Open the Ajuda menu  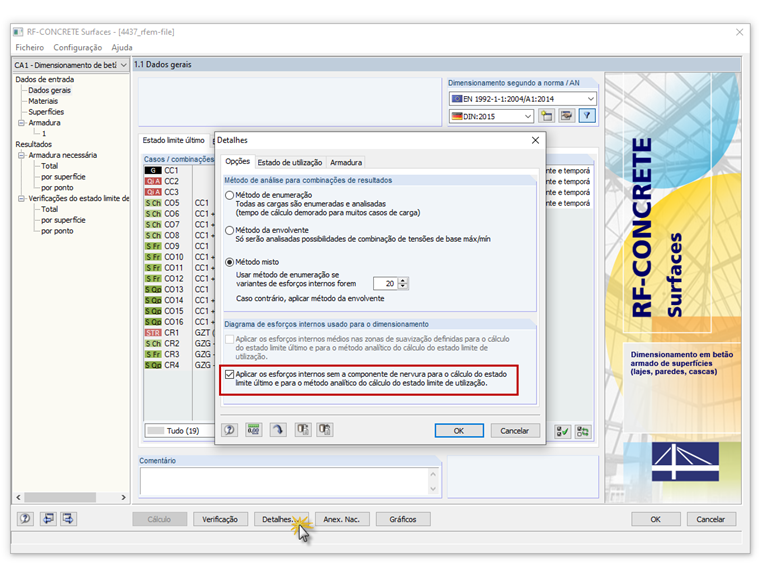122,48
